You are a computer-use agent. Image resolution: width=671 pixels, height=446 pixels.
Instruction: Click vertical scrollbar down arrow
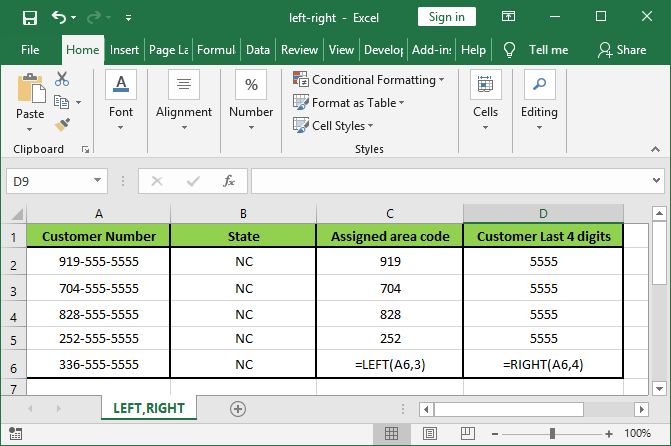[x=659, y=389]
